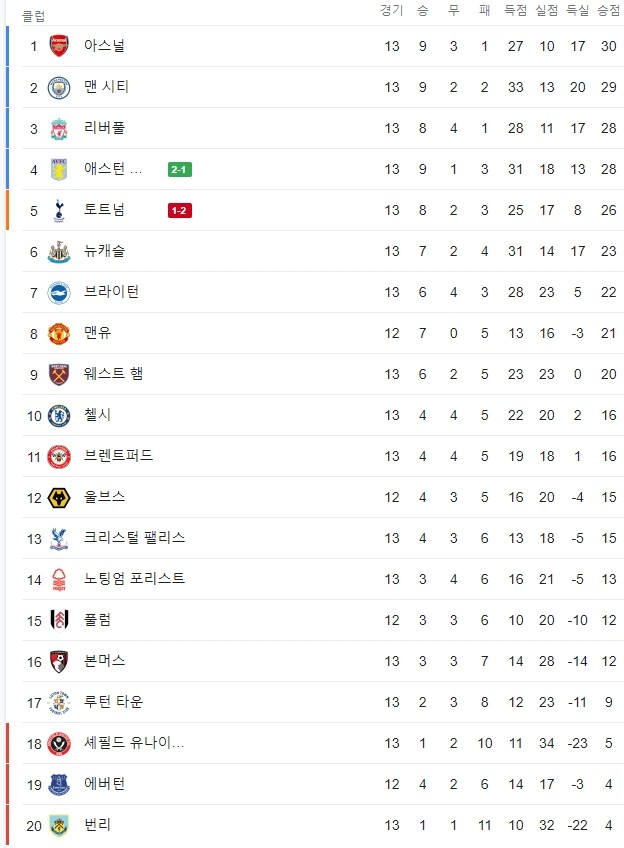The height and width of the screenshot is (848, 624).
Task: Click the 승점 column header
Action: click(x=608, y=10)
